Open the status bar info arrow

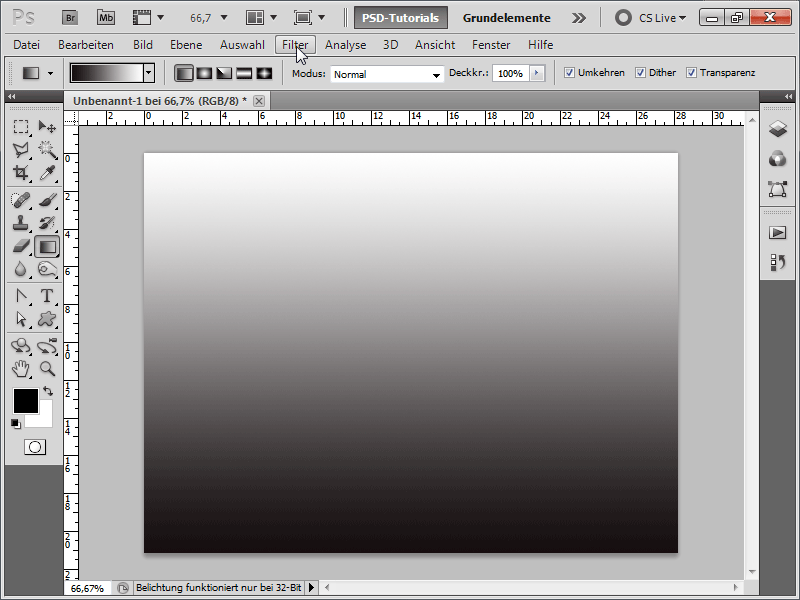click(x=311, y=588)
